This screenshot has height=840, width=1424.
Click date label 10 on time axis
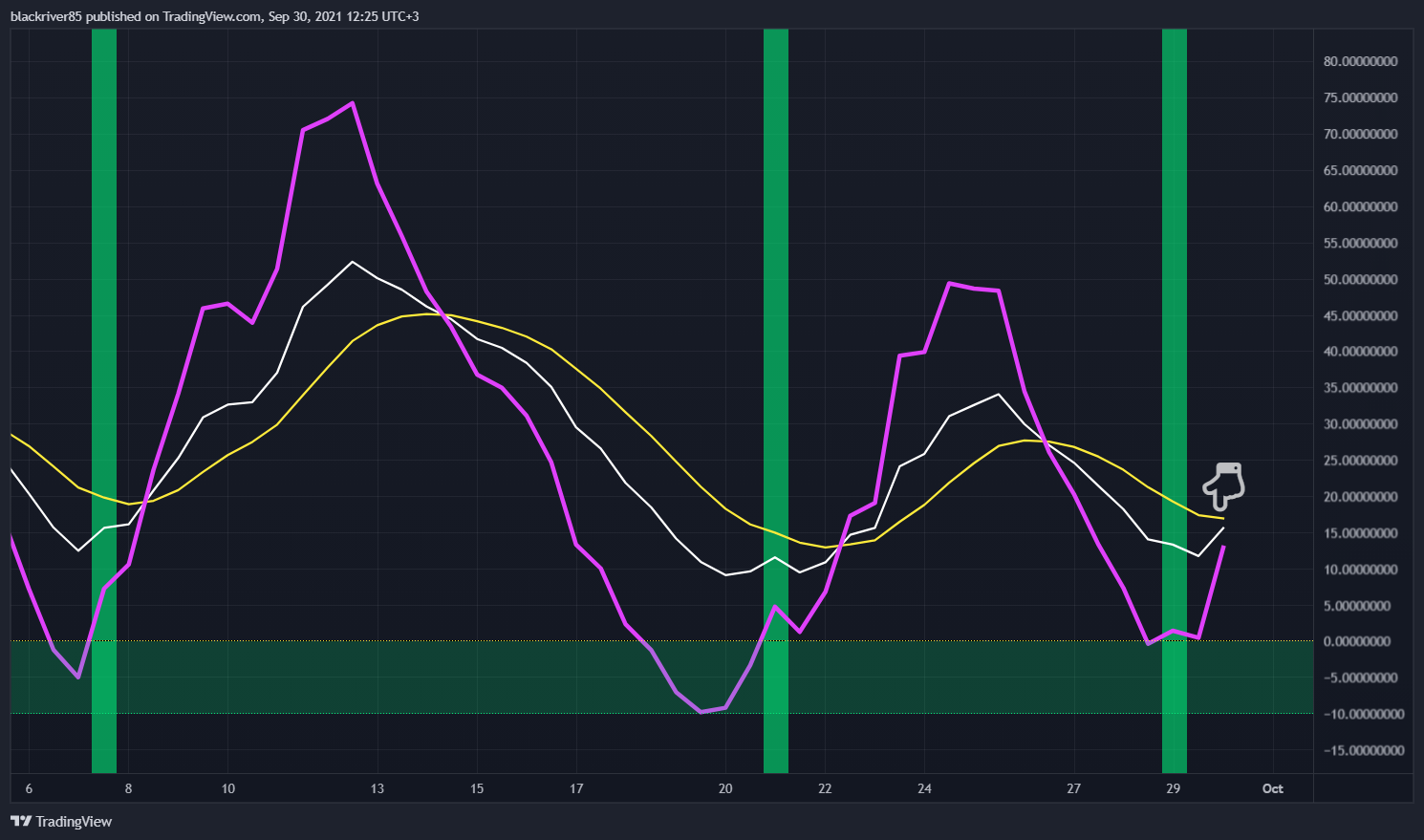tap(227, 788)
